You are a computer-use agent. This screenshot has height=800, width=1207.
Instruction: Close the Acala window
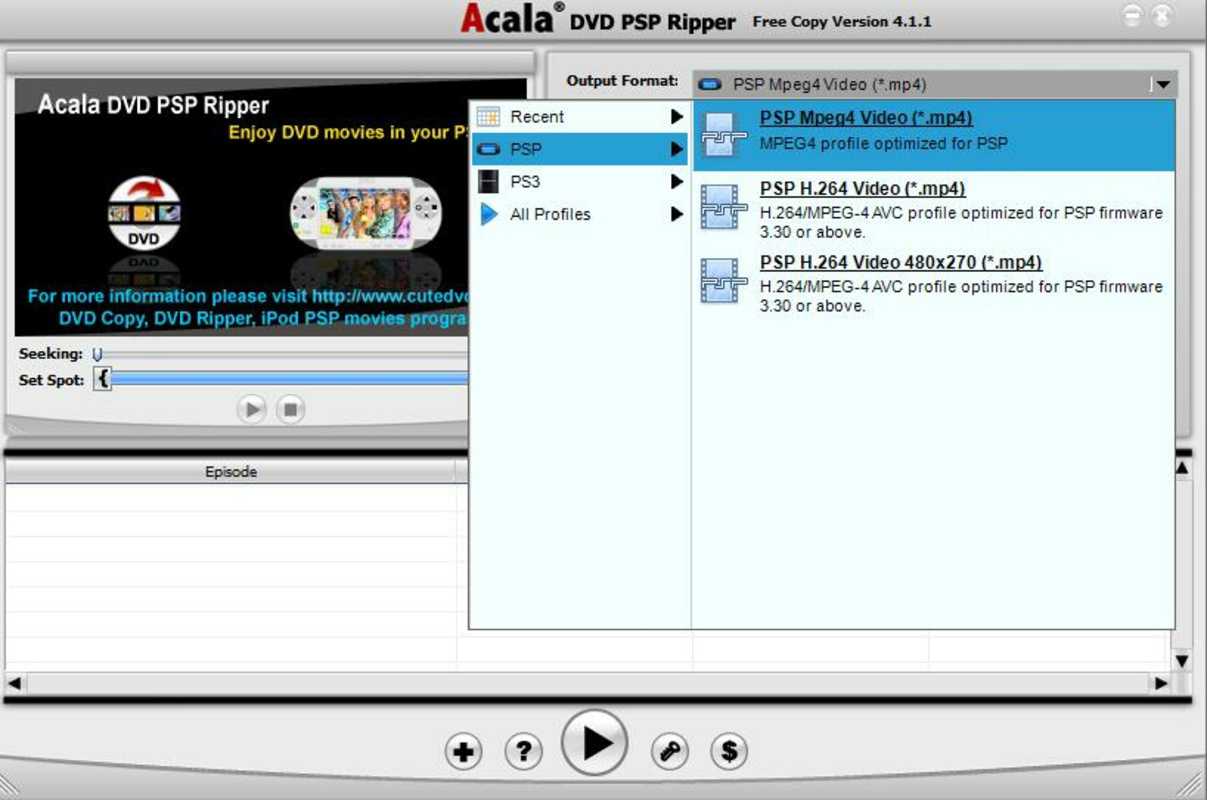pos(1163,17)
